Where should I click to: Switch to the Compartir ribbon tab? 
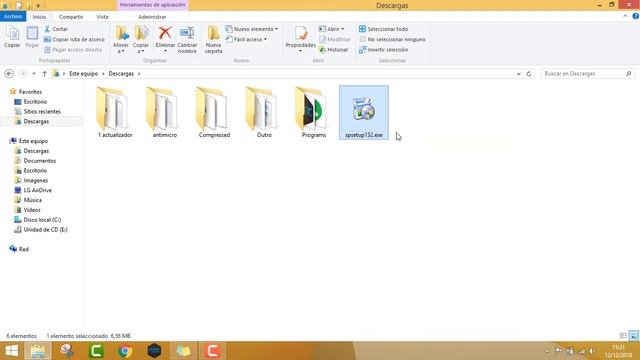(71, 17)
